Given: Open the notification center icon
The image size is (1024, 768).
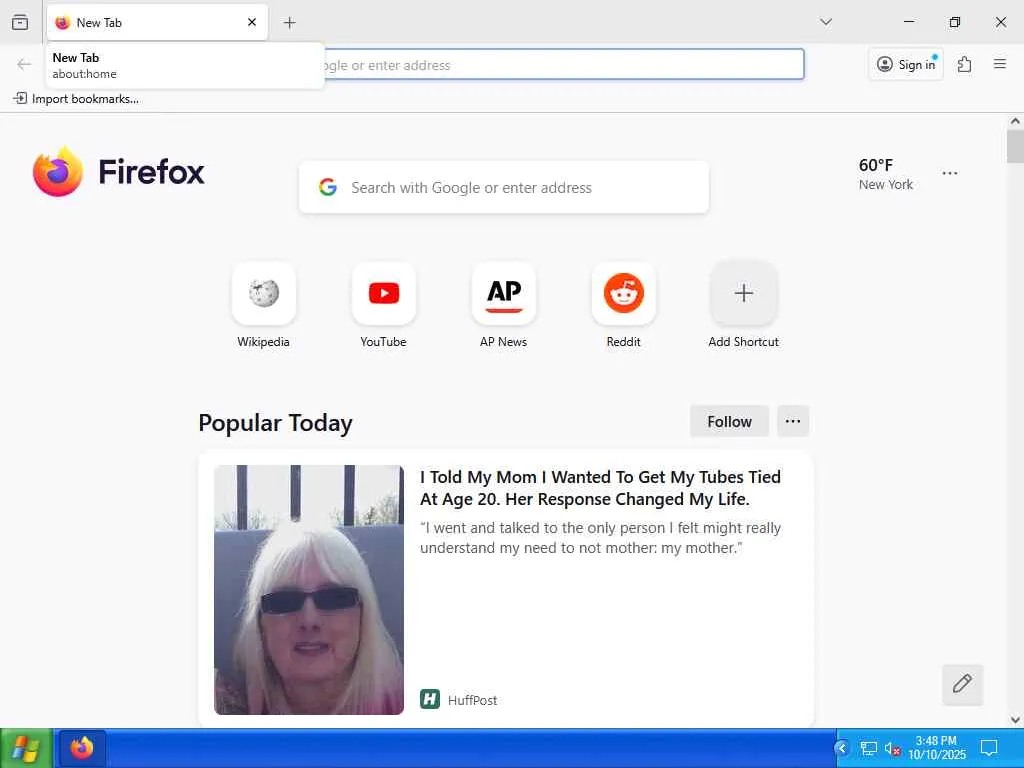Looking at the screenshot, I should [989, 748].
